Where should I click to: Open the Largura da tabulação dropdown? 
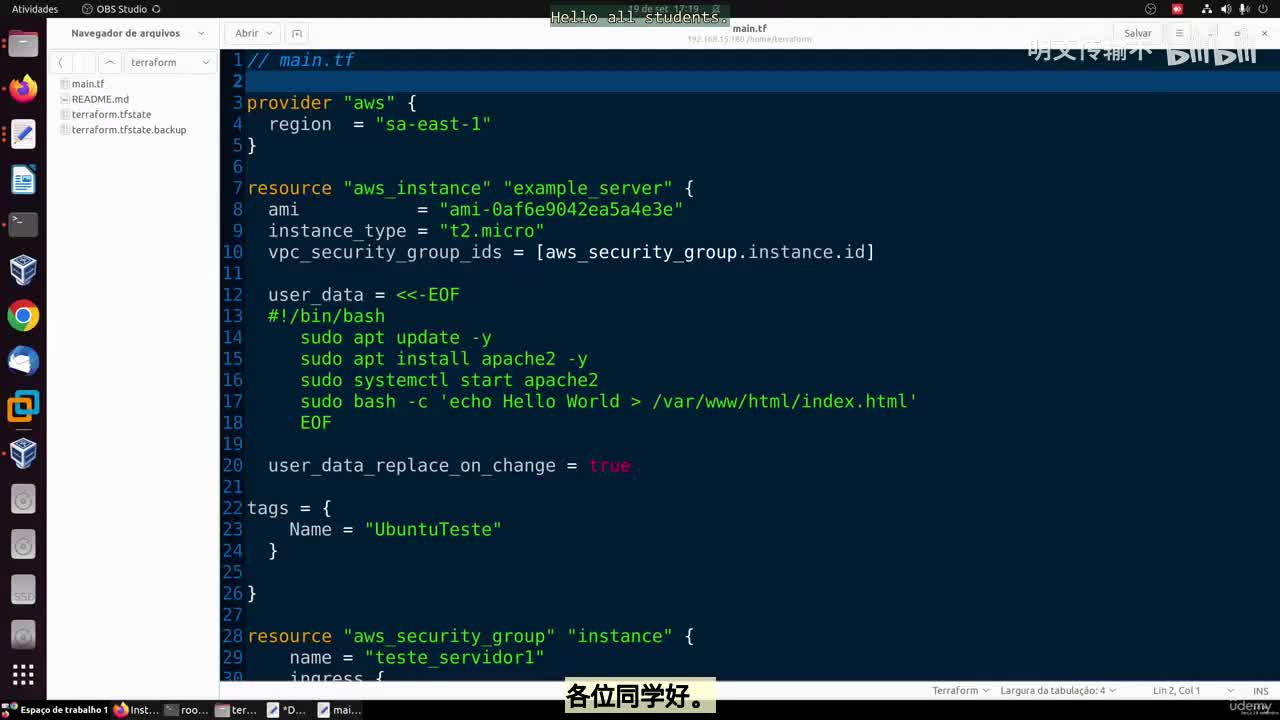[1058, 690]
